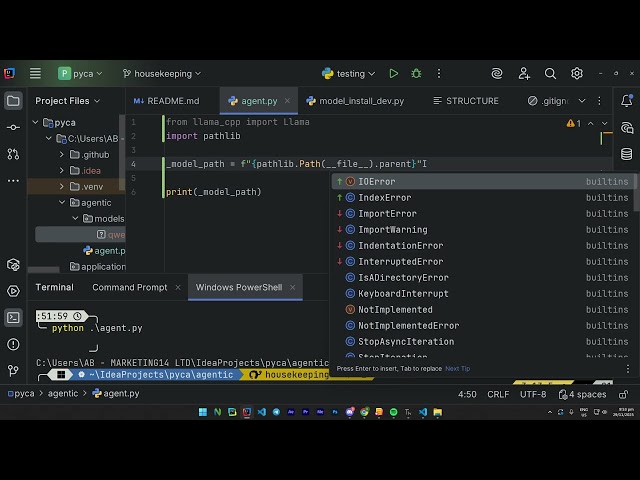
Task: Open the Problems tool window
Action: tap(13, 344)
